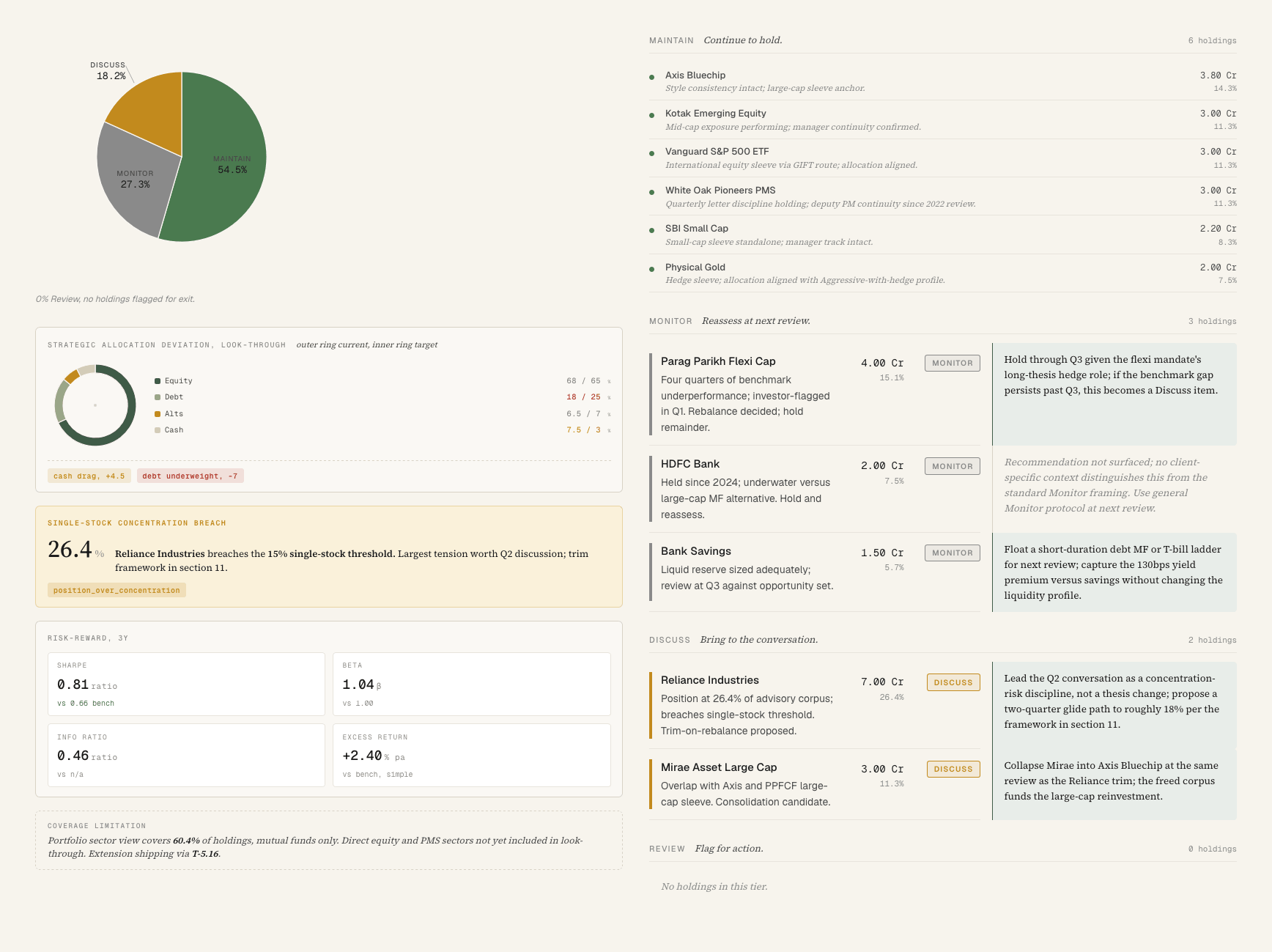Click the allocation deviation donut chart

point(95,405)
